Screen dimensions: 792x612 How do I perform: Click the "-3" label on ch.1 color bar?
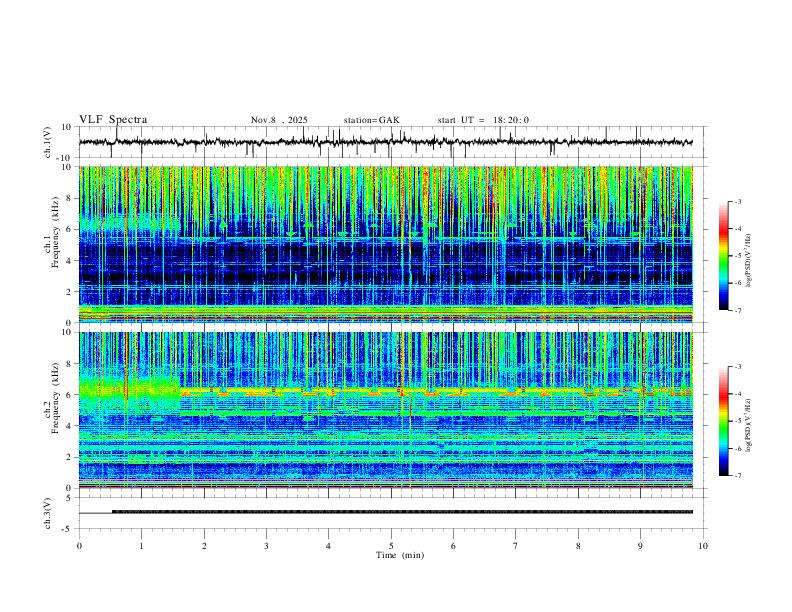[737, 201]
